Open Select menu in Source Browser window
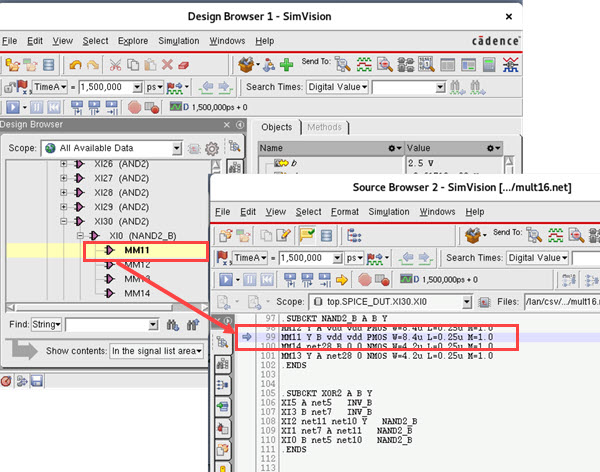This screenshot has width=600, height=472. pos(308,212)
